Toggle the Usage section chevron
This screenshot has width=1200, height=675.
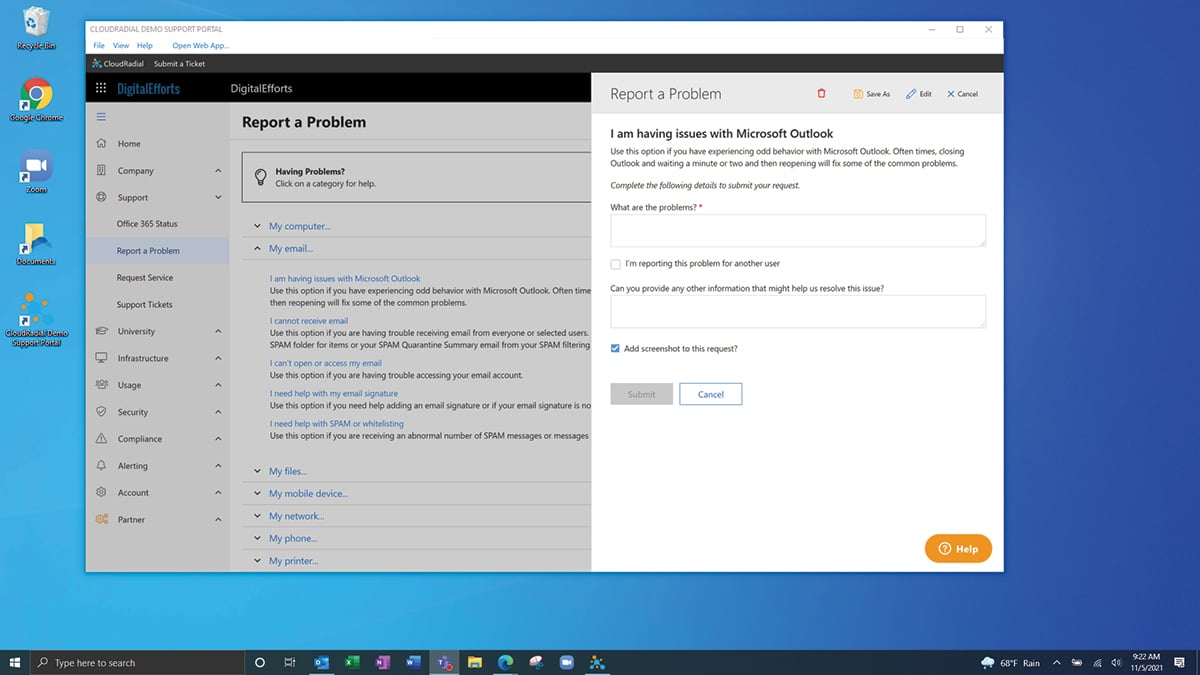tap(218, 385)
